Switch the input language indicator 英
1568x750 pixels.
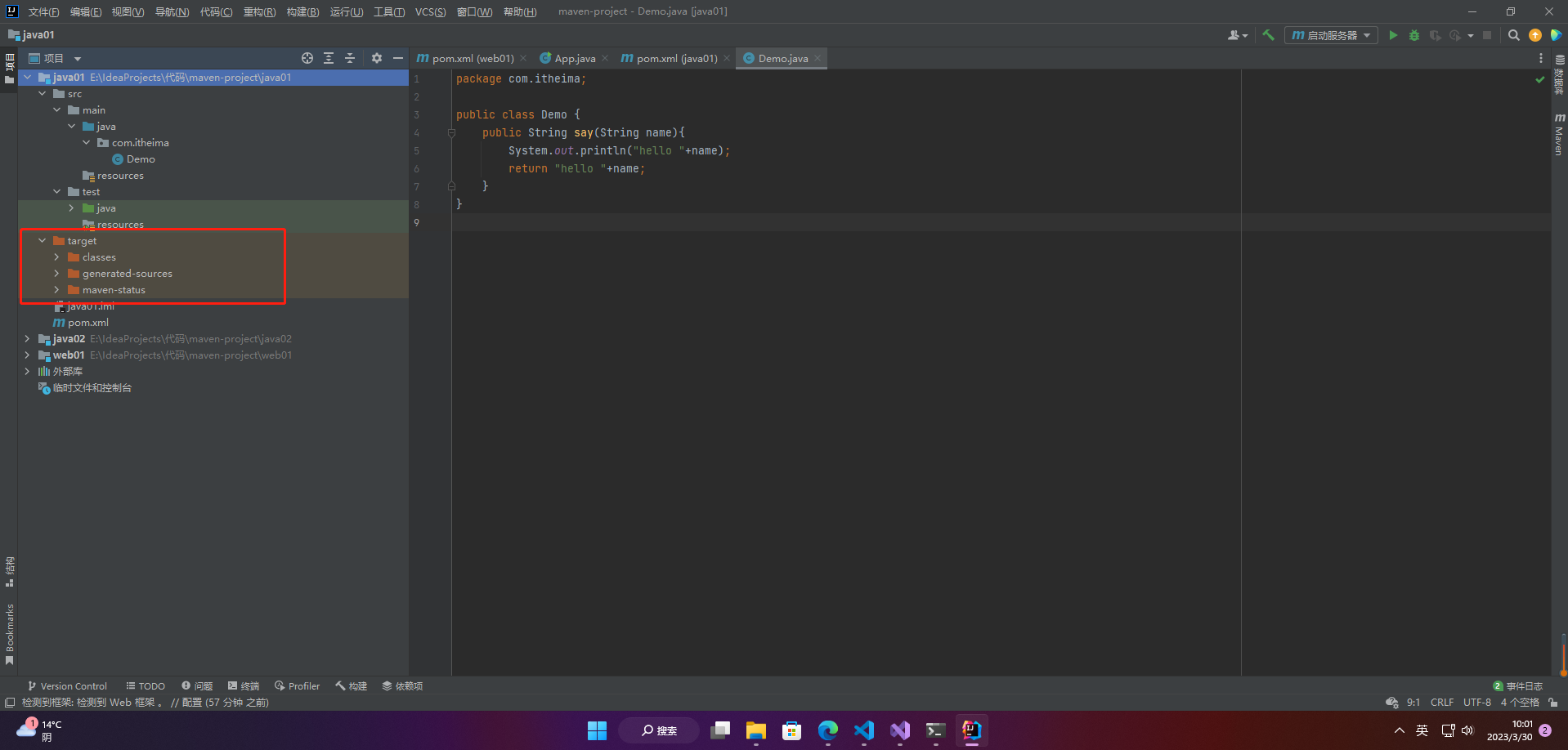pos(1422,730)
